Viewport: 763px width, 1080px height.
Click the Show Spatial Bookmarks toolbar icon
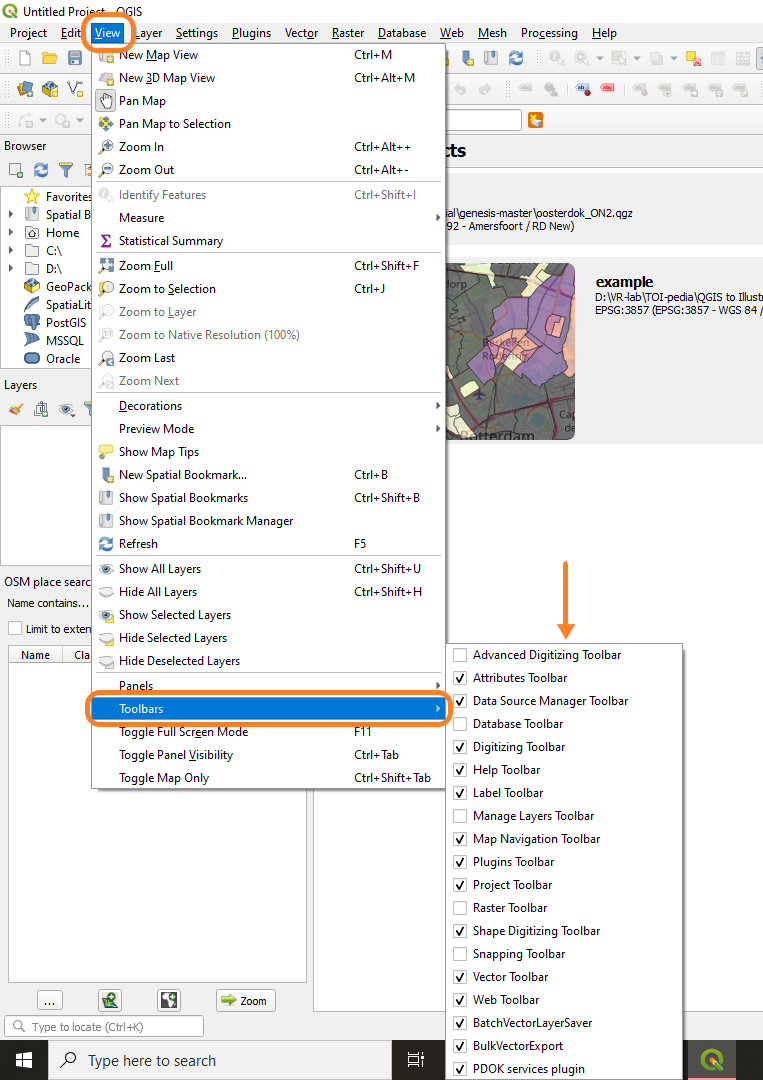point(491,58)
